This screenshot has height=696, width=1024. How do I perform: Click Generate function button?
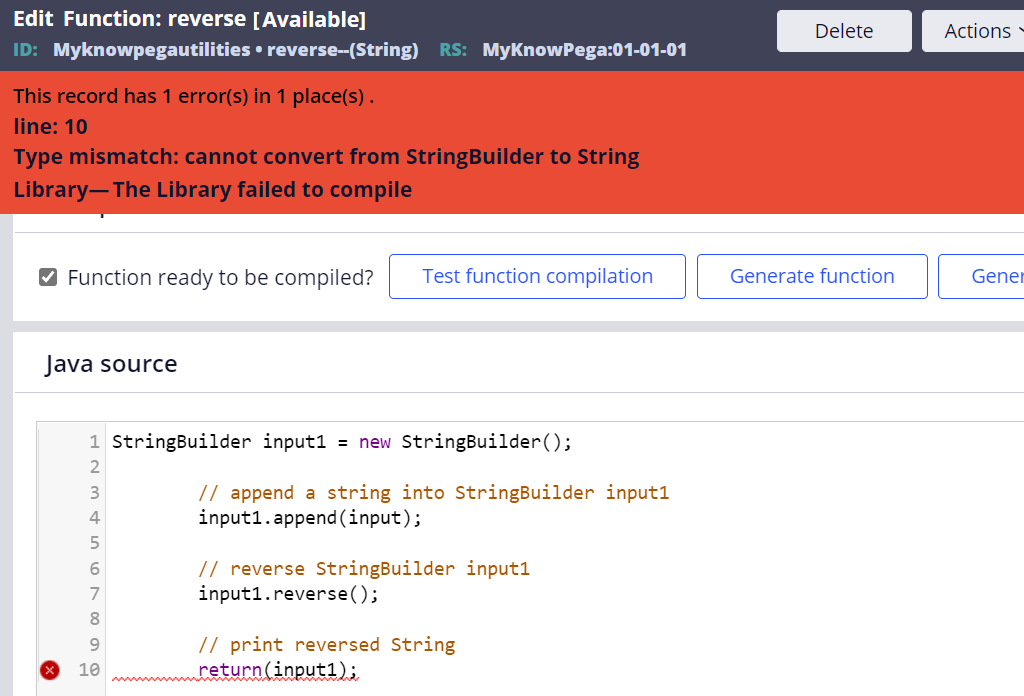[812, 276]
